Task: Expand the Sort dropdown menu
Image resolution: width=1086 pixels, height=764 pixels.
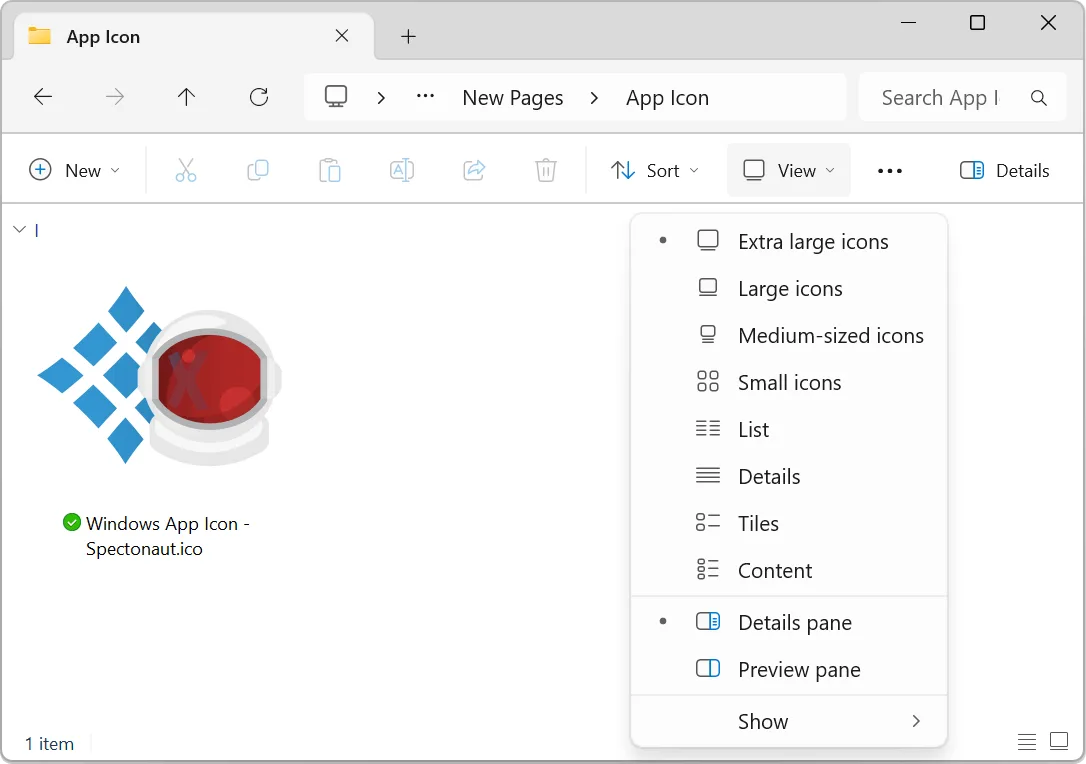Action: [x=655, y=171]
